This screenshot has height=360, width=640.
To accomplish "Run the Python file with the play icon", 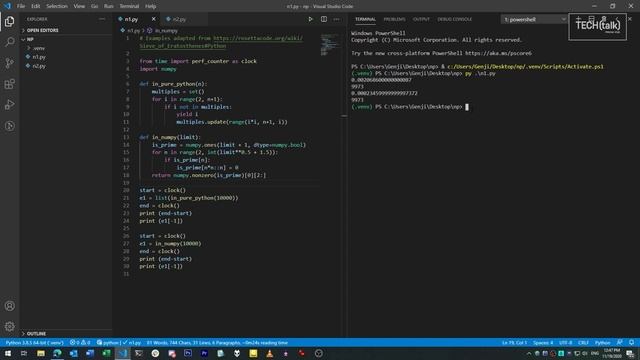I will tap(310, 19).
